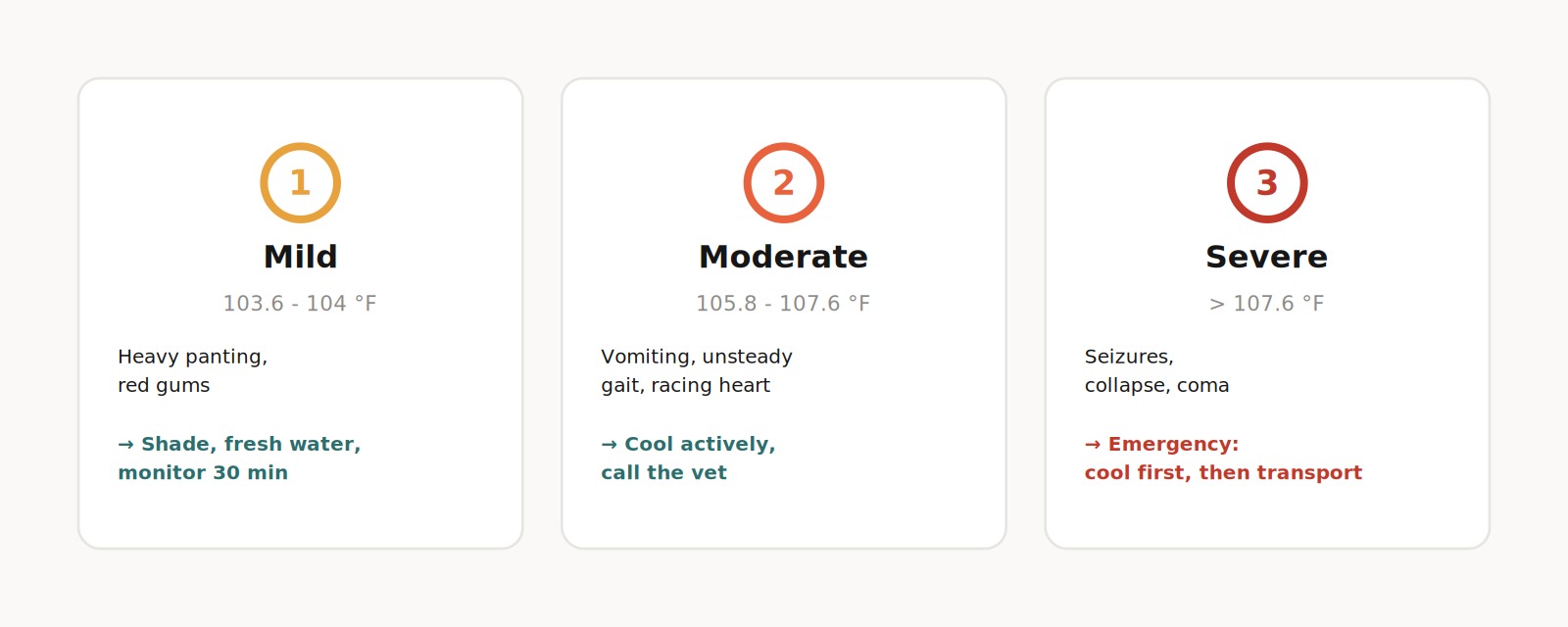Click the arrow before Shade, fresh water
This screenshot has height=627, width=1568.
coord(126,445)
